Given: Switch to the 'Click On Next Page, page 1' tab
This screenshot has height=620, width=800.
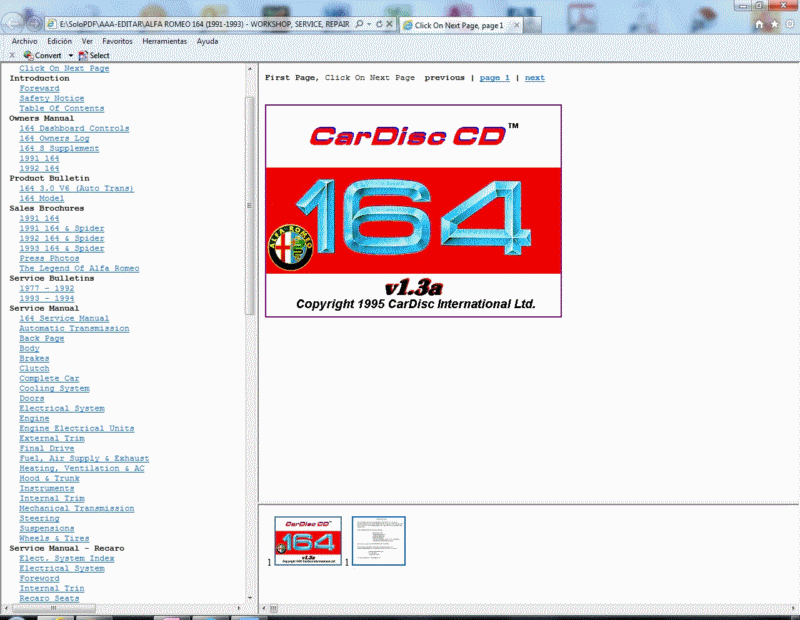Looking at the screenshot, I should (x=459, y=25).
